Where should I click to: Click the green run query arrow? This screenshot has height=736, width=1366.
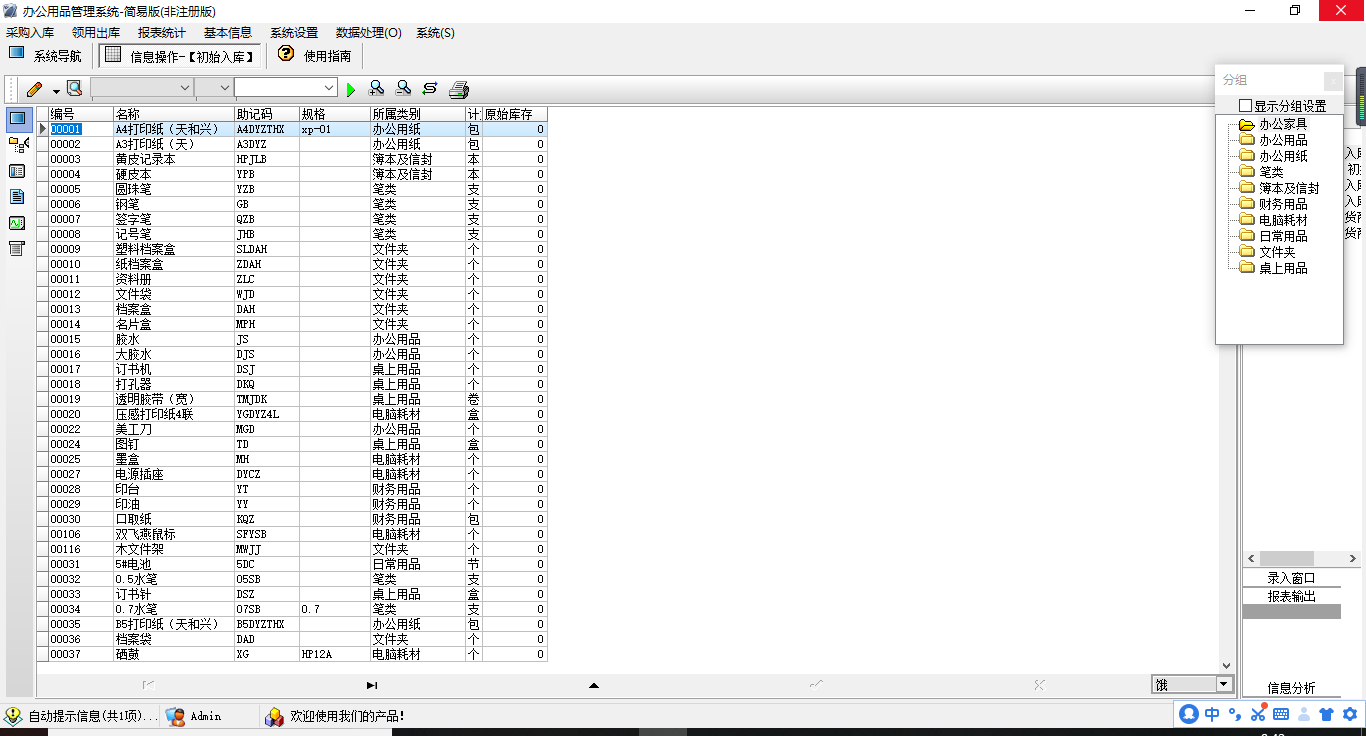pyautogui.click(x=351, y=90)
